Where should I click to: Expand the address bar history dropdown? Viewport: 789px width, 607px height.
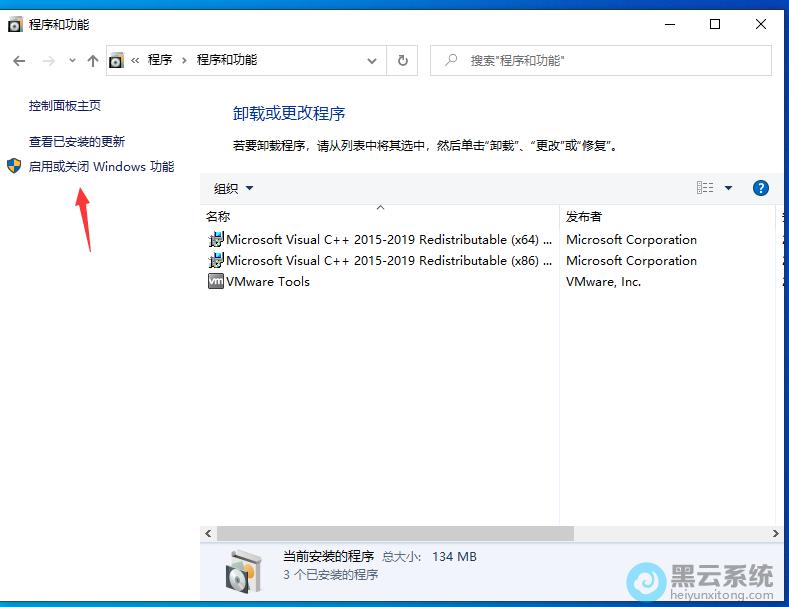coord(372,61)
